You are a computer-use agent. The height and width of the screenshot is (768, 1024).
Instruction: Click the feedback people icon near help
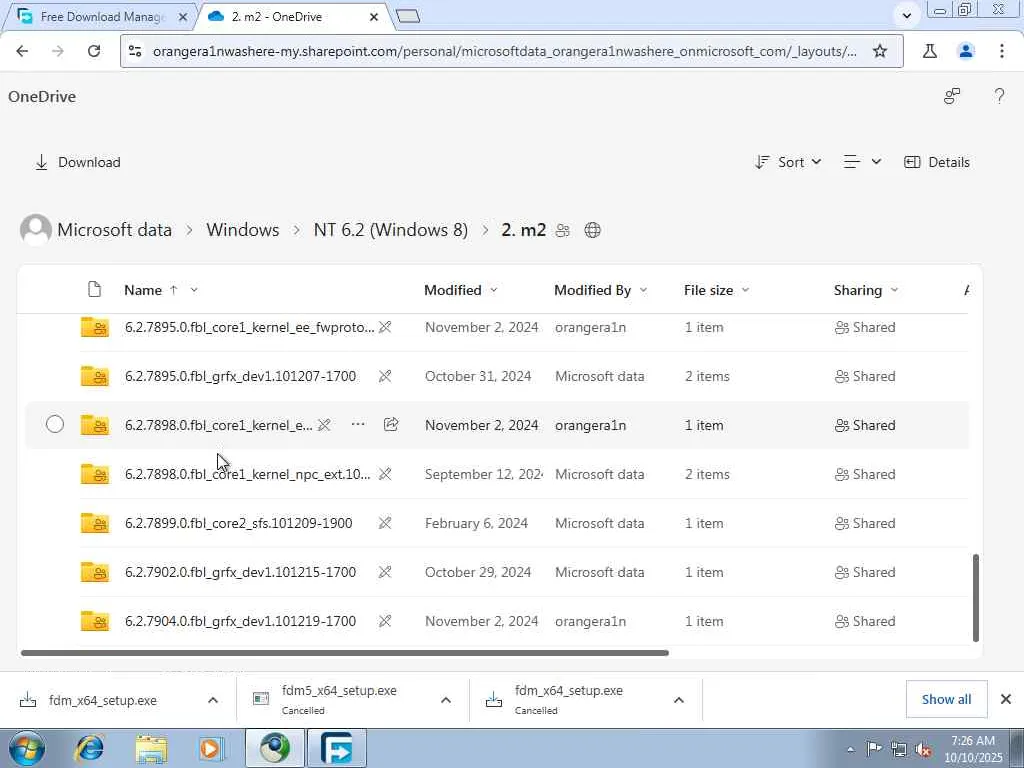click(x=952, y=97)
